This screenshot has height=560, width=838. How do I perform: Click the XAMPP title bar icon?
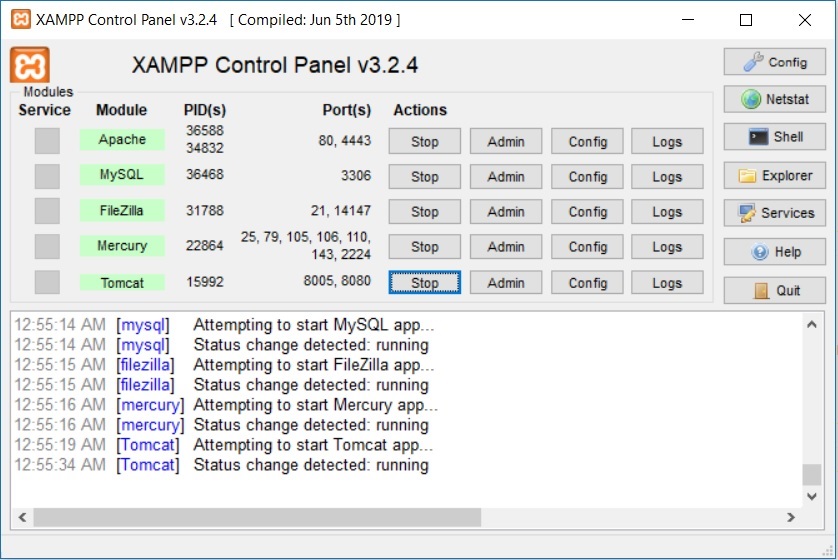click(x=20, y=20)
